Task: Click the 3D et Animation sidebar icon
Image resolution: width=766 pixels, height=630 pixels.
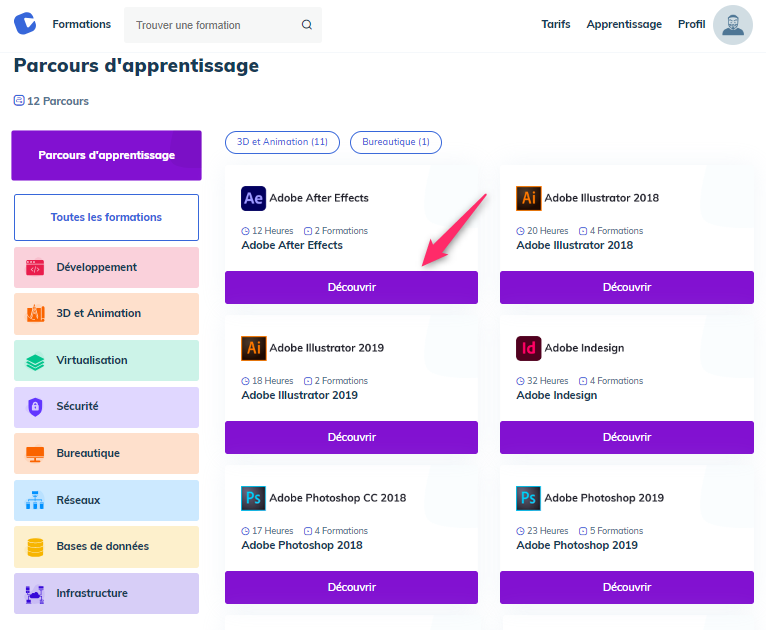Action: click(x=35, y=314)
